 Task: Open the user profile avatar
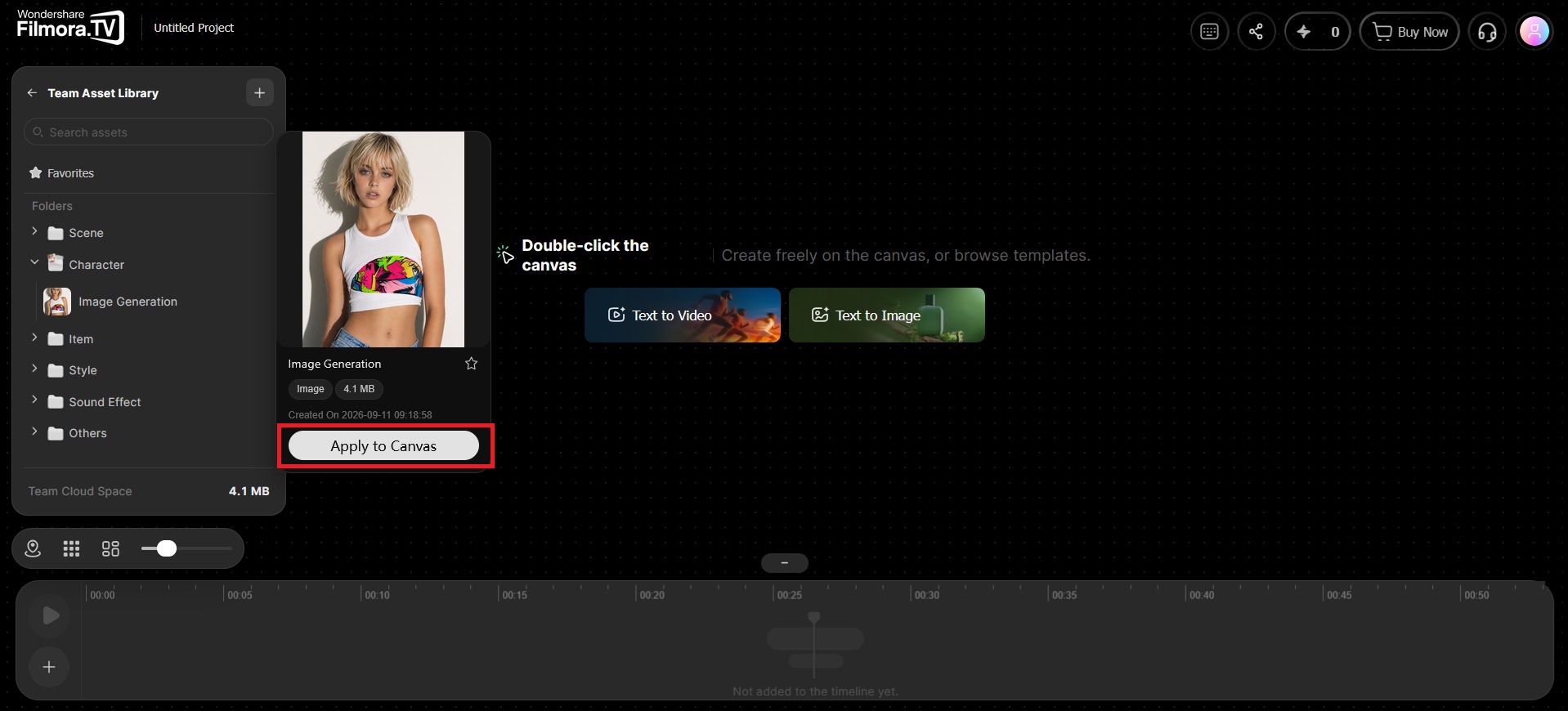[1534, 32]
